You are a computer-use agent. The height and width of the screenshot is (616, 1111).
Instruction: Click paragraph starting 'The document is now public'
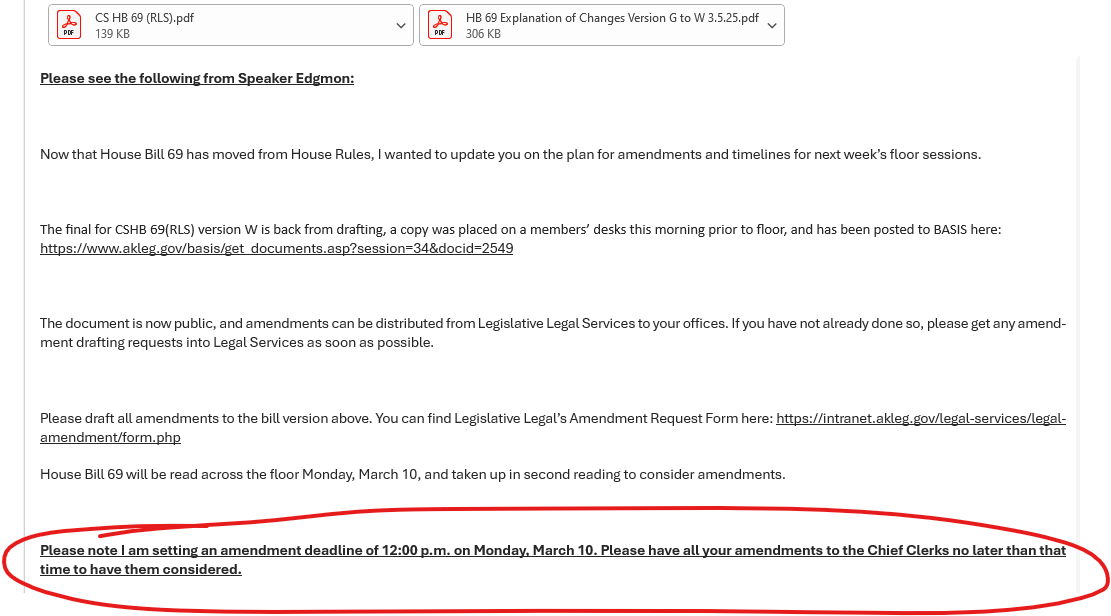point(553,333)
